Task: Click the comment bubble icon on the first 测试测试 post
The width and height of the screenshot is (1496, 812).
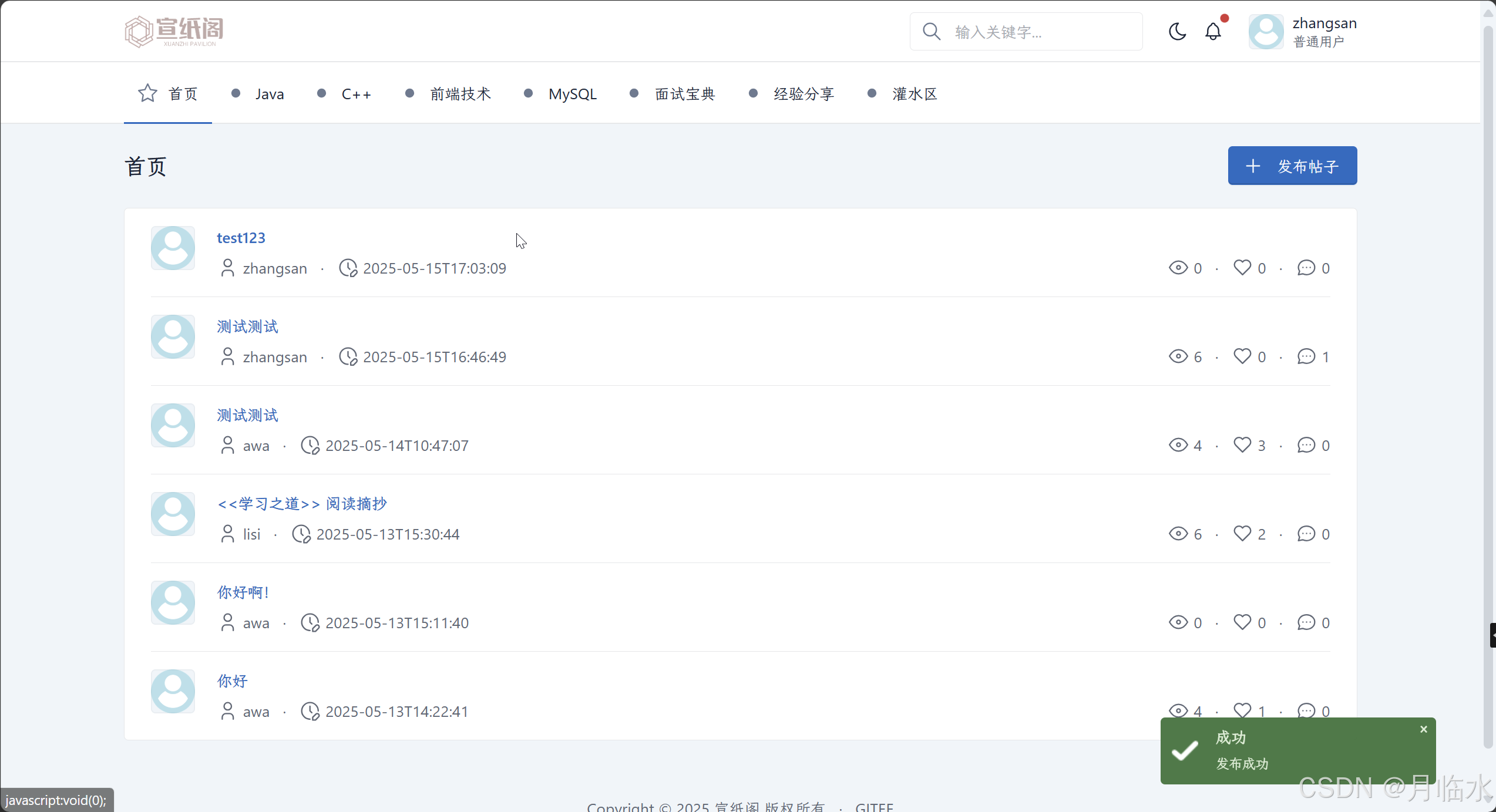Action: [1306, 356]
